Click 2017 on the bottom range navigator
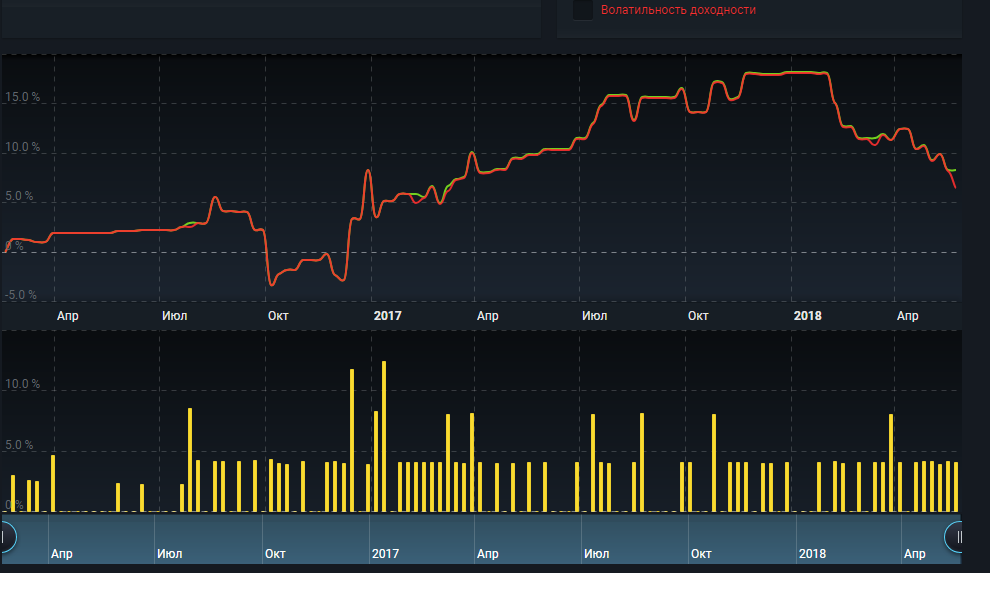The image size is (990, 591). (385, 553)
